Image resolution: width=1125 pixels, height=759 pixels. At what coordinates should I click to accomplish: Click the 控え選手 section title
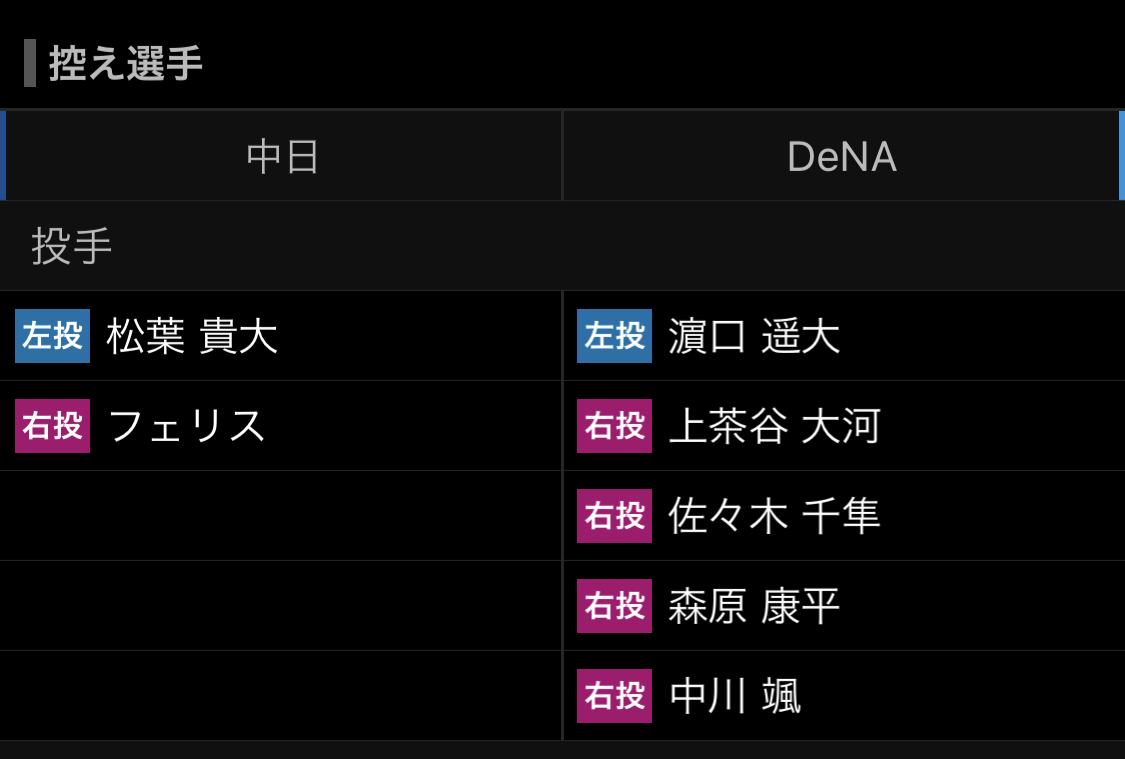(126, 63)
